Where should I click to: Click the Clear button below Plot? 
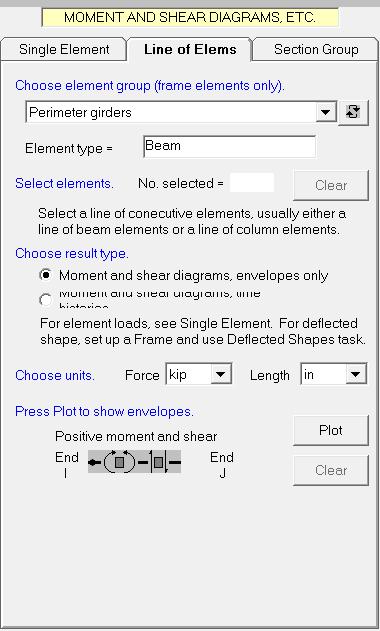point(331,470)
